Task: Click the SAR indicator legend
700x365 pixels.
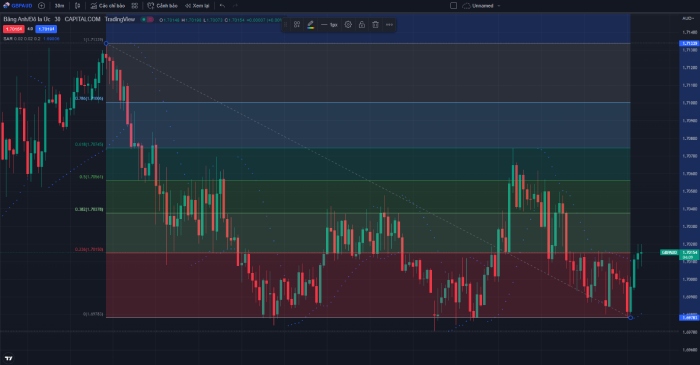Action: click(31, 39)
